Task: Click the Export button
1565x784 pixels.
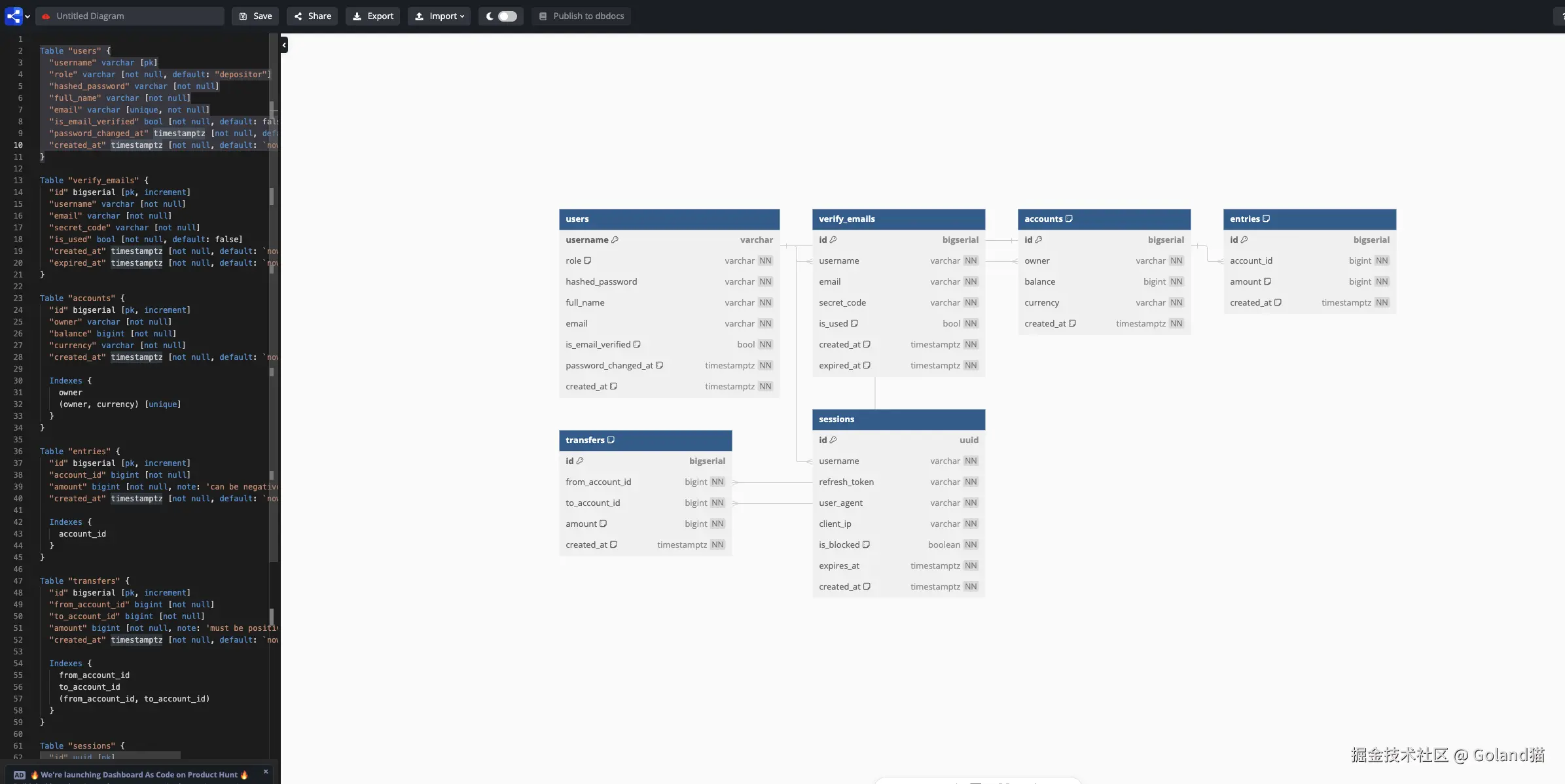Action: 373,16
